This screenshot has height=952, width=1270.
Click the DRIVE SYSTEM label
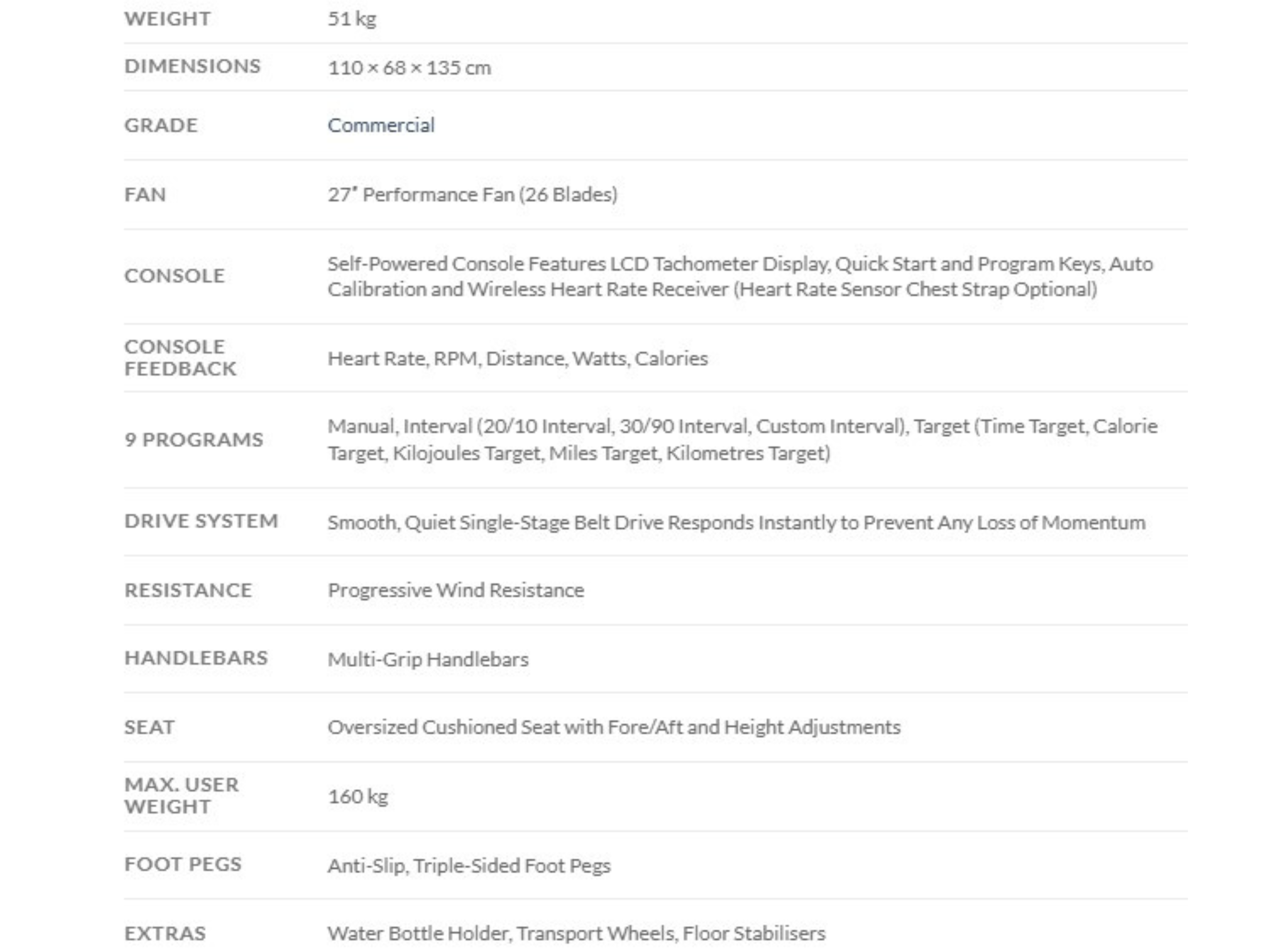[x=202, y=521]
